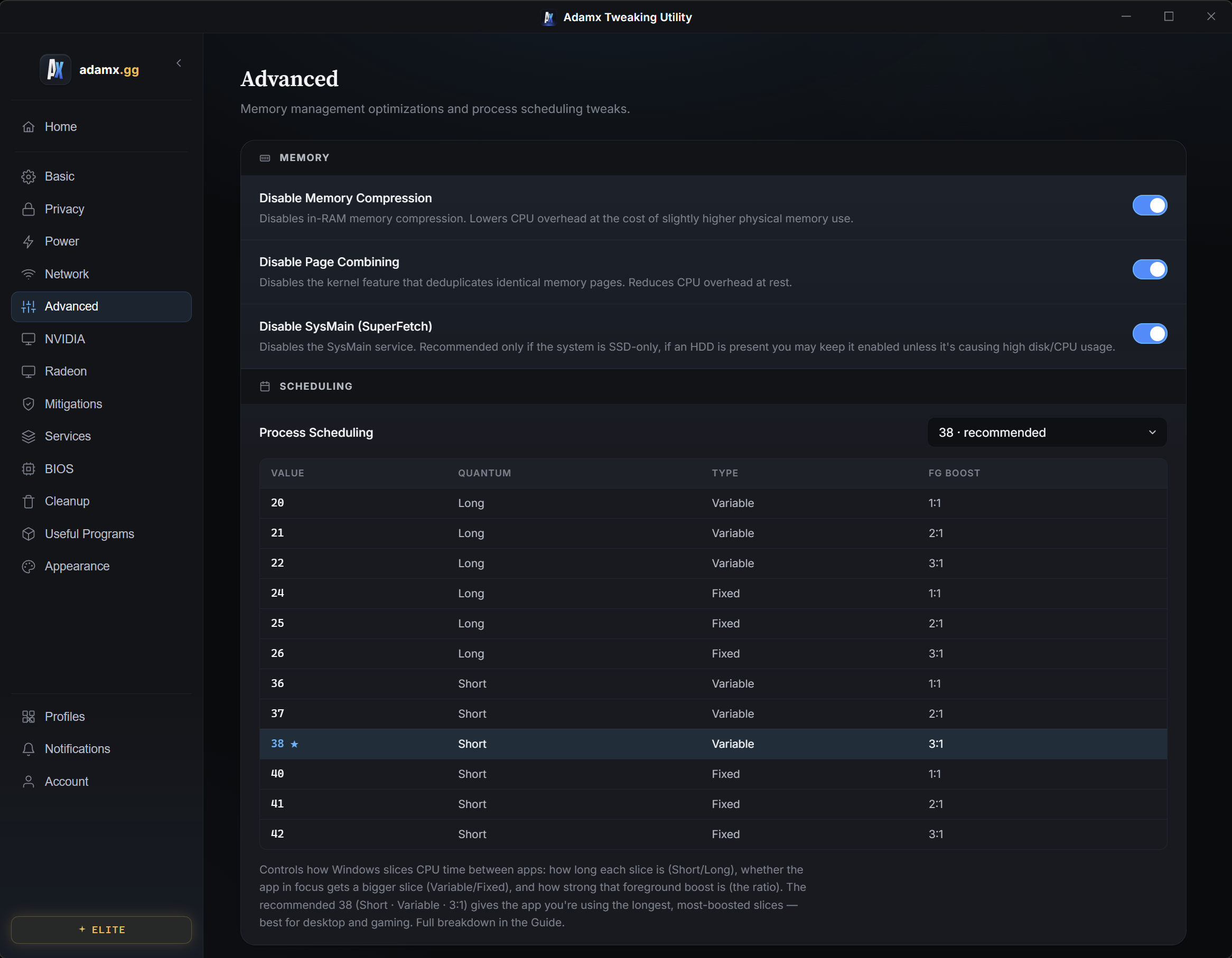Select table row with value 26
The width and height of the screenshot is (1232, 958).
tap(713, 653)
